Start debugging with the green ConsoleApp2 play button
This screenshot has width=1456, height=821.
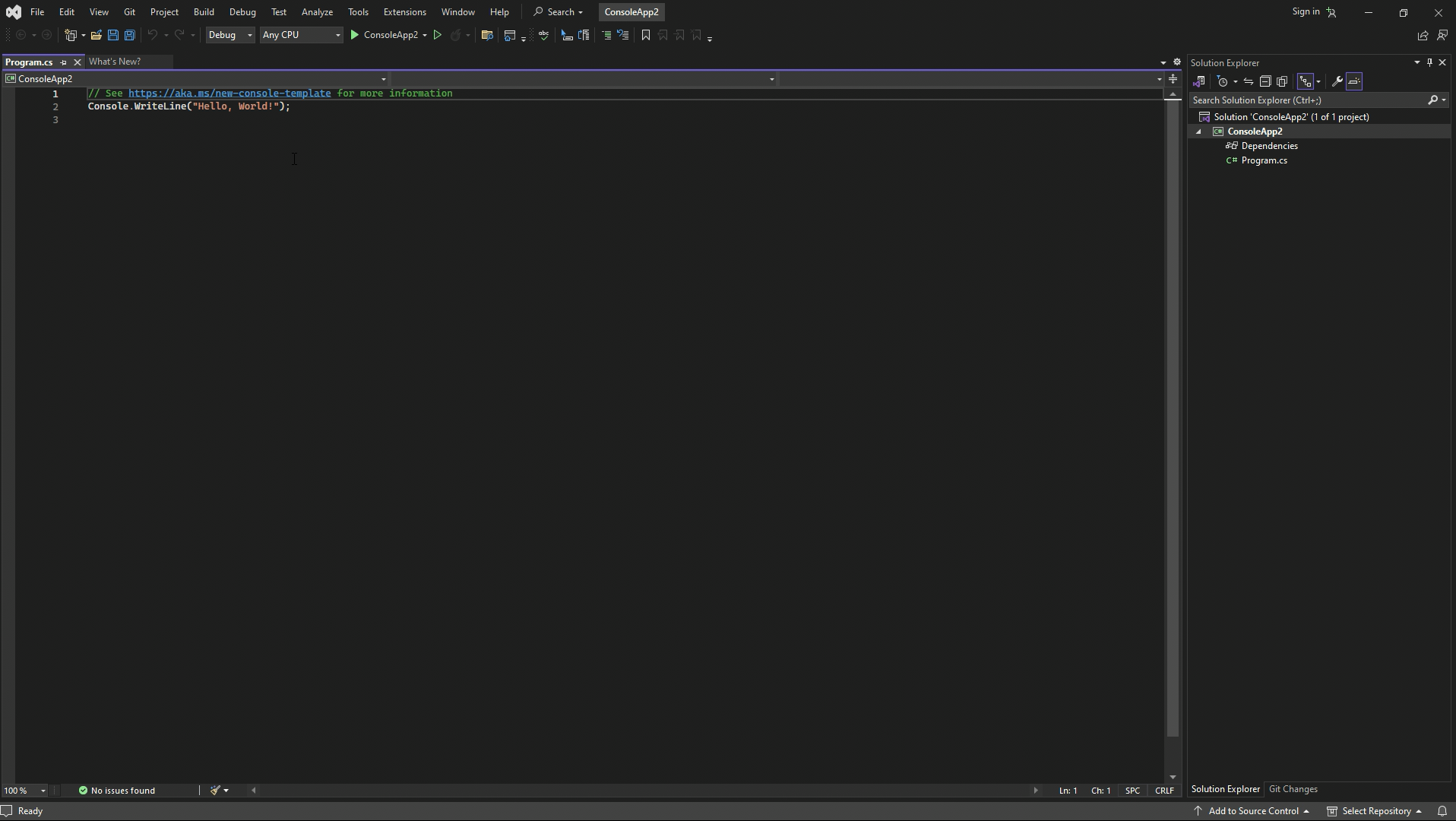384,35
